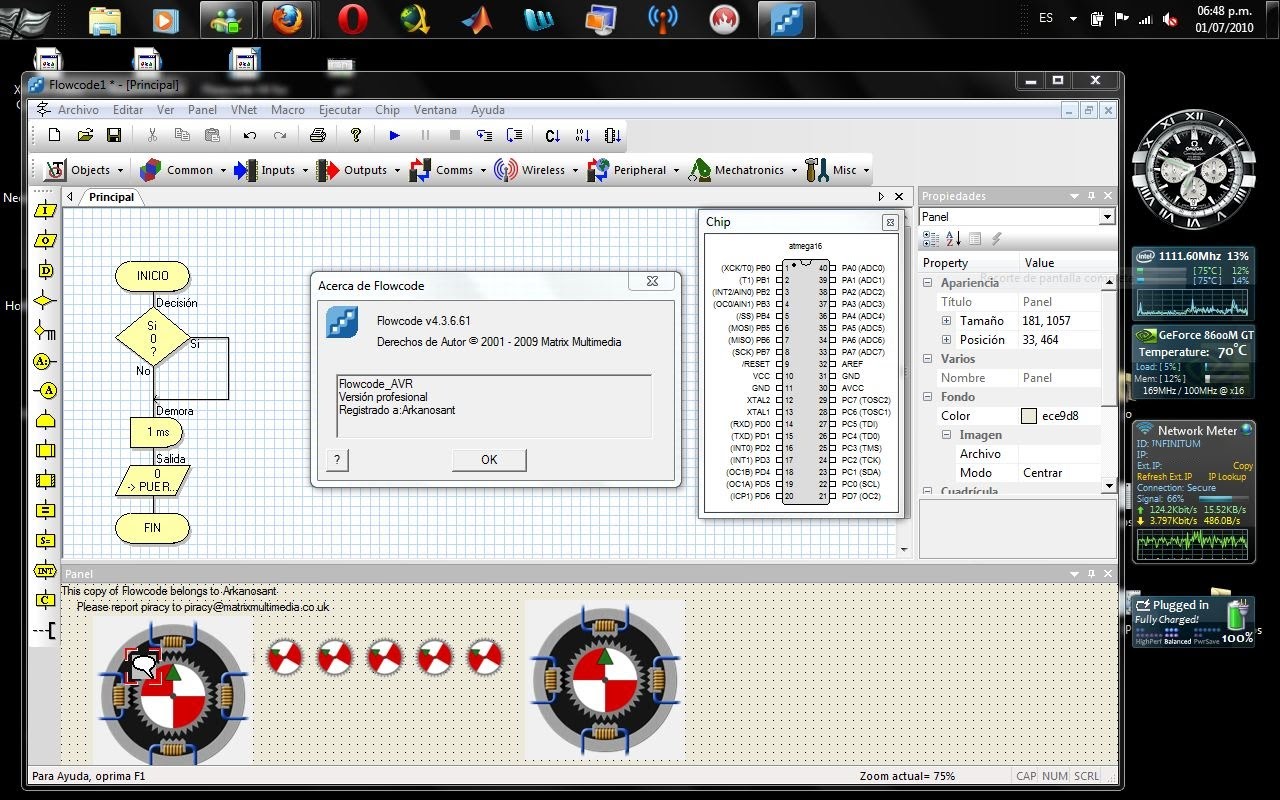Viewport: 1280px width, 800px height.
Task: Collapse the Apariencia property group
Action: (x=927, y=283)
